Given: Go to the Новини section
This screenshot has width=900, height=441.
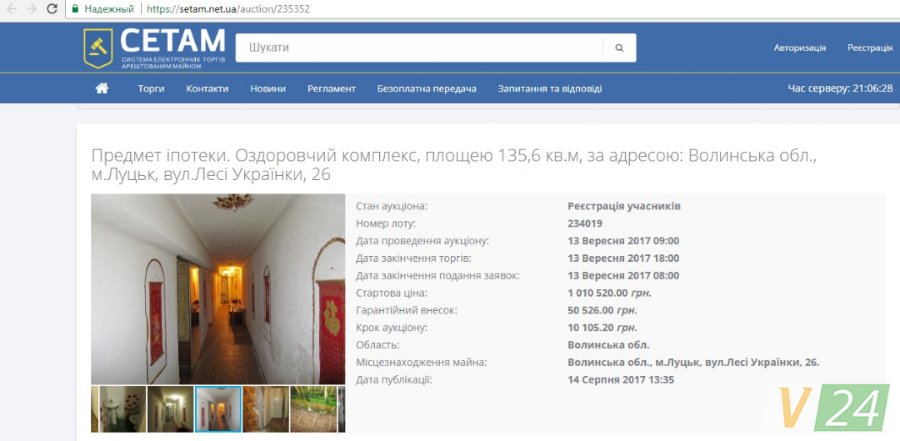Looking at the screenshot, I should pyautogui.click(x=268, y=89).
